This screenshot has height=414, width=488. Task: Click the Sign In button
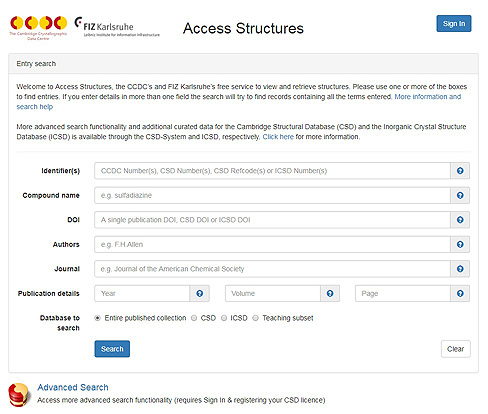tap(454, 23)
